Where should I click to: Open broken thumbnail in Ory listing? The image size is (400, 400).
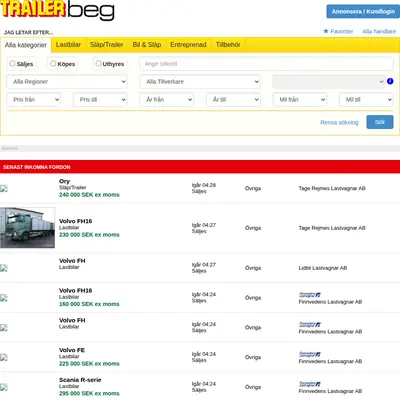4,188
